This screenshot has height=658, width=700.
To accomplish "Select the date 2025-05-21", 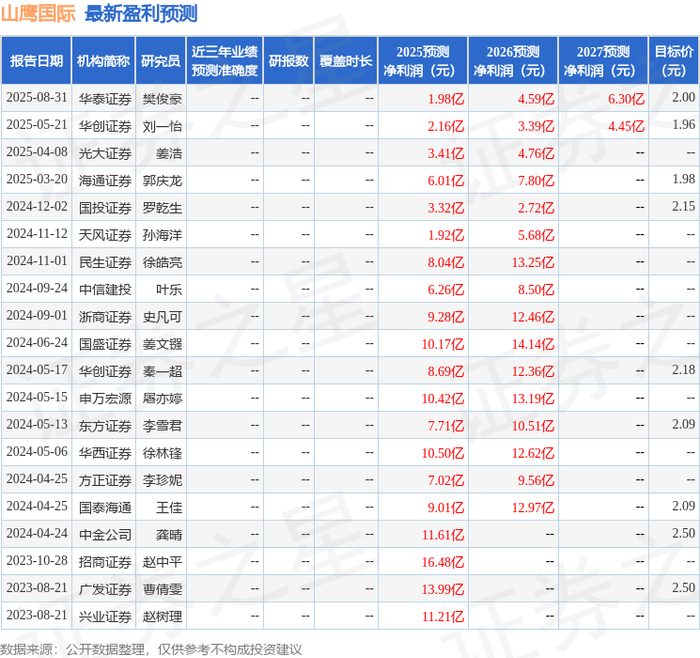I will coord(37,125).
